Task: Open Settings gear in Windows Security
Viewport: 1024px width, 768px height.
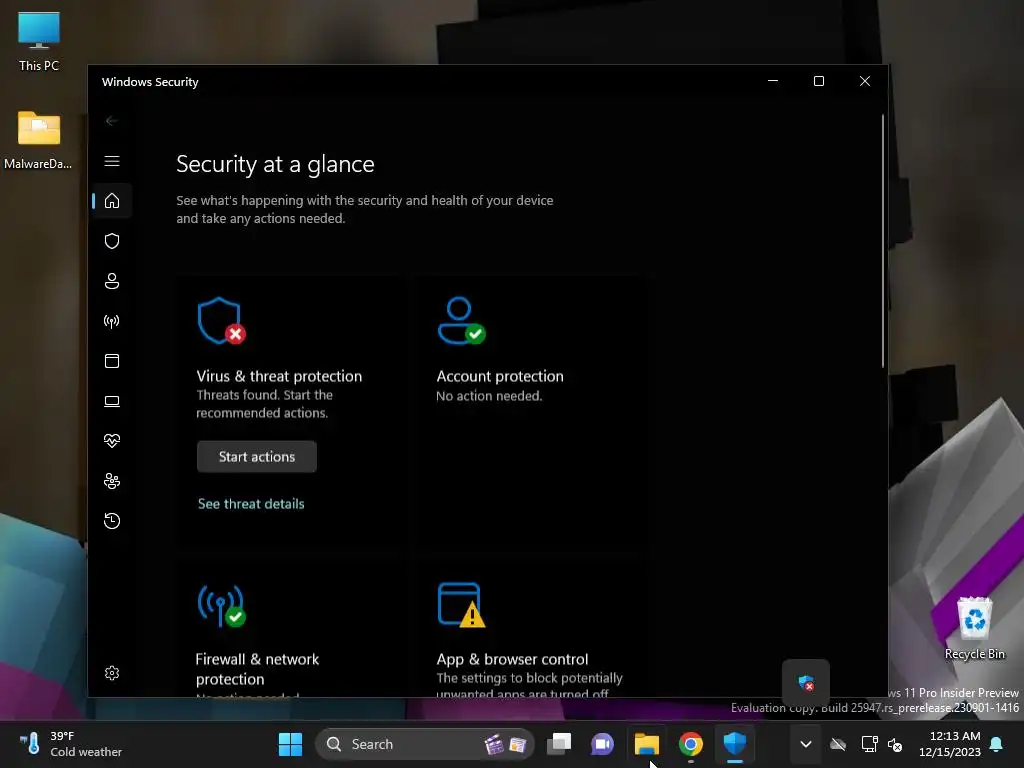Action: point(112,673)
